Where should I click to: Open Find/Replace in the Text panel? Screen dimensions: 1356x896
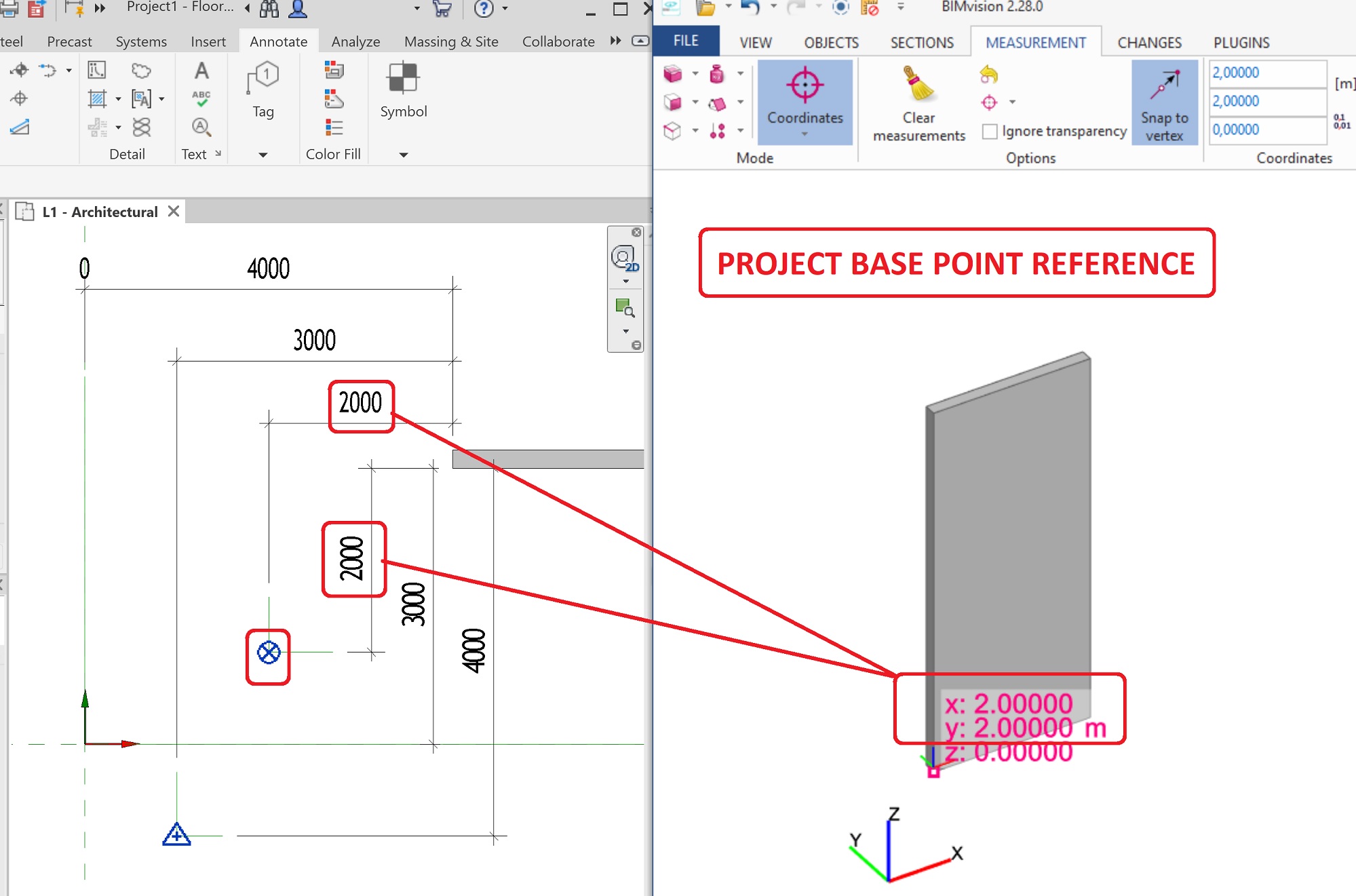click(201, 128)
